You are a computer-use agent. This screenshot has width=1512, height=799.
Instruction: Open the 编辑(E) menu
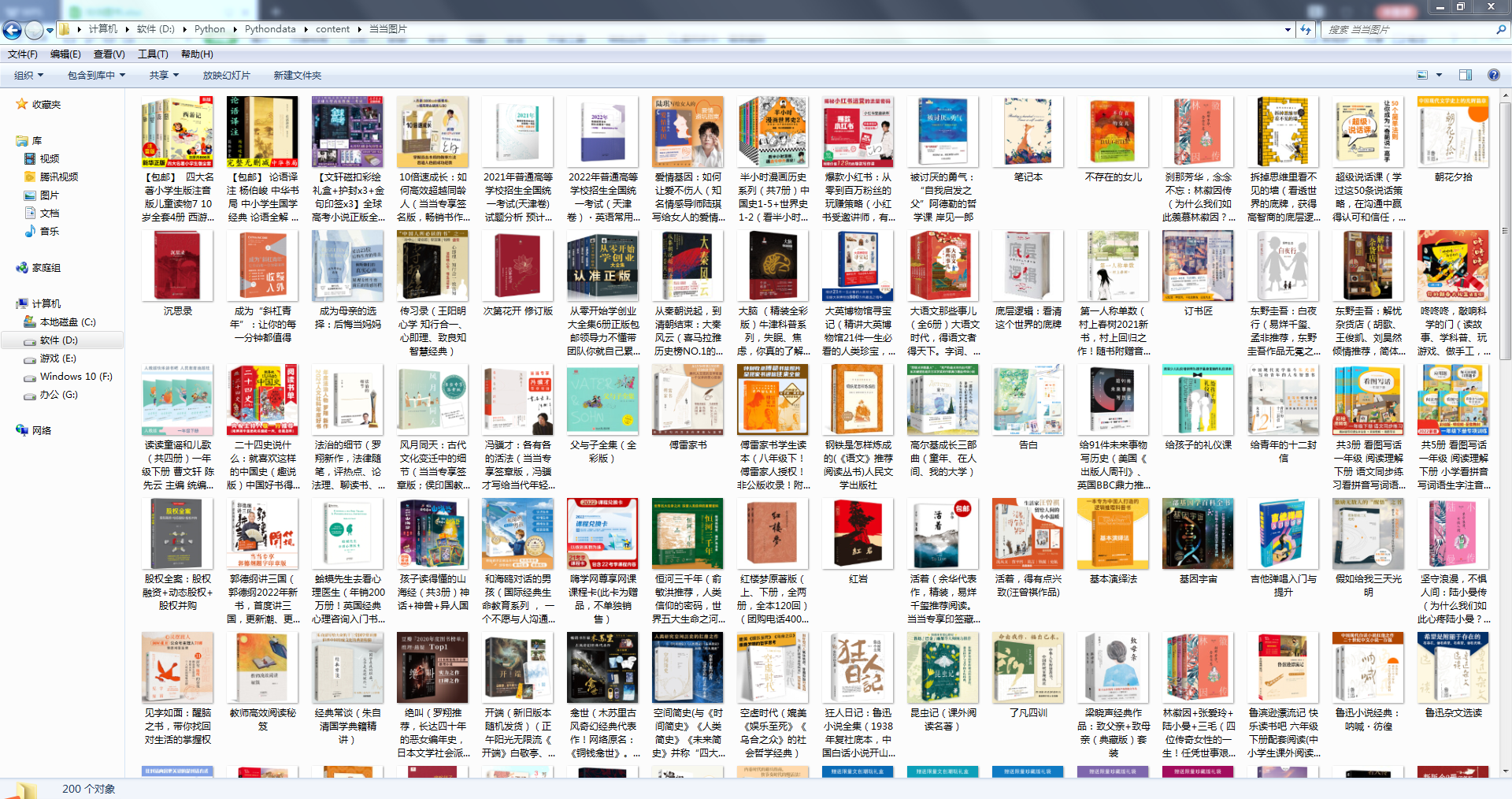65,54
